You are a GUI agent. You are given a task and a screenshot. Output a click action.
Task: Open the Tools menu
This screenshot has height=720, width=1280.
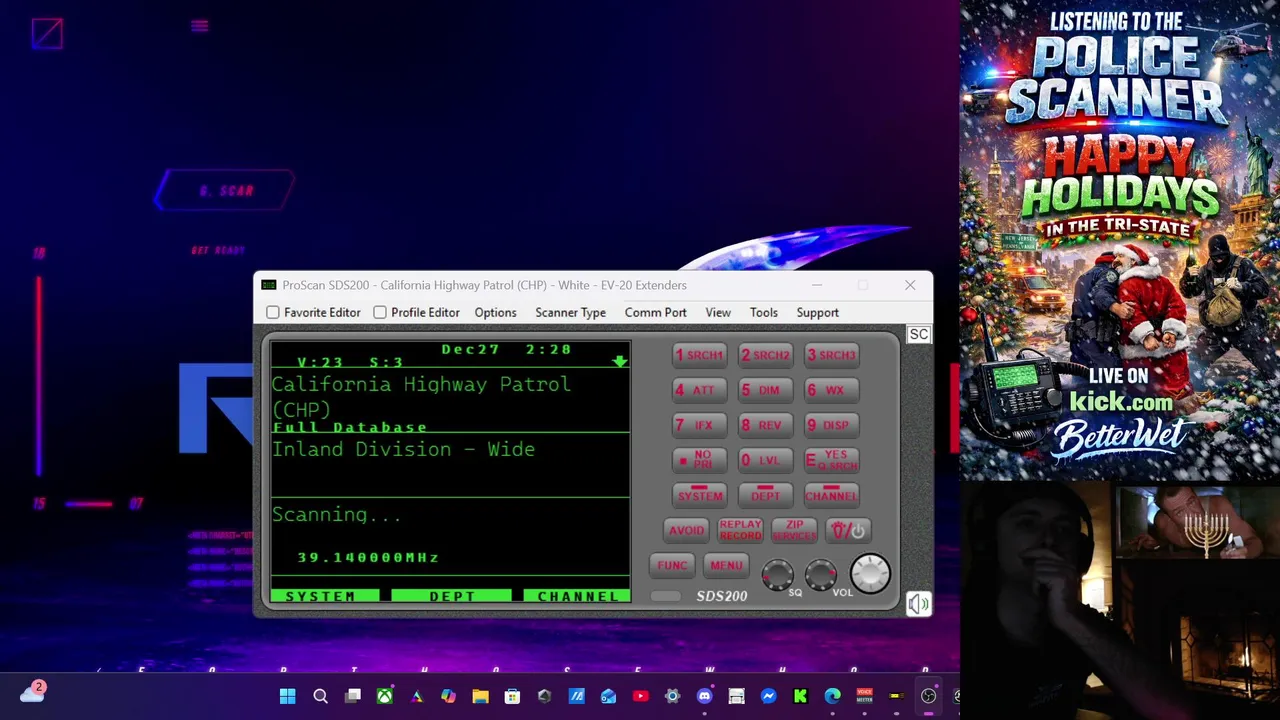[764, 313]
